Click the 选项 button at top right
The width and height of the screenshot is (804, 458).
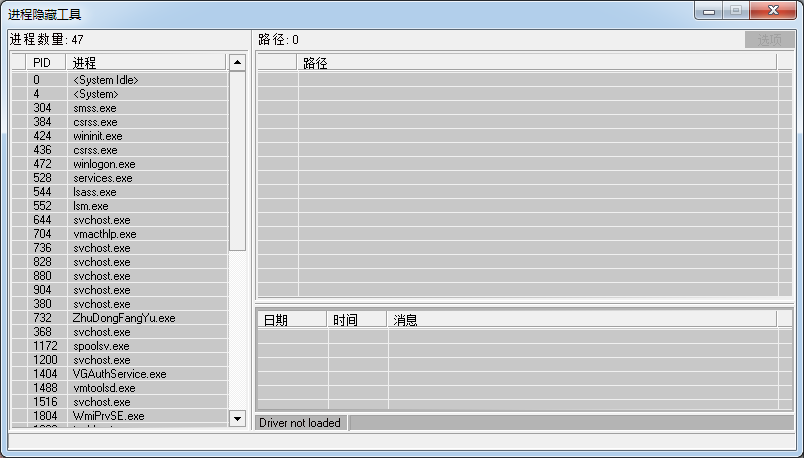point(769,40)
